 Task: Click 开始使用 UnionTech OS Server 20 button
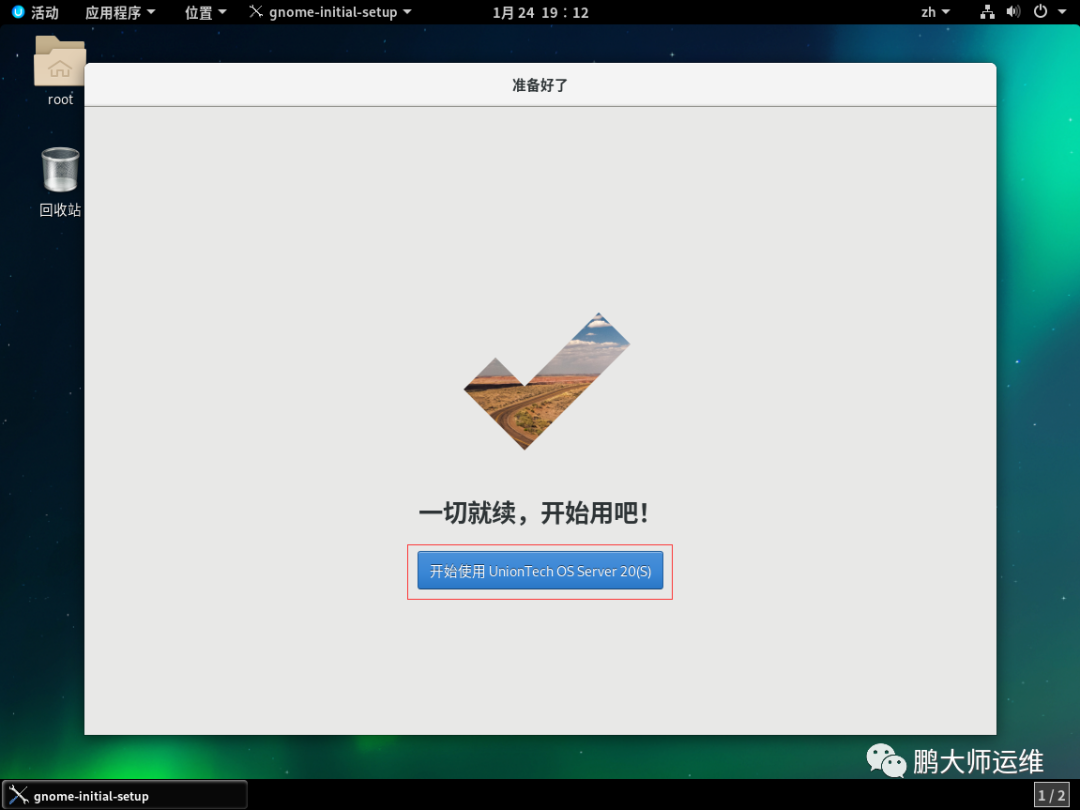click(540, 570)
